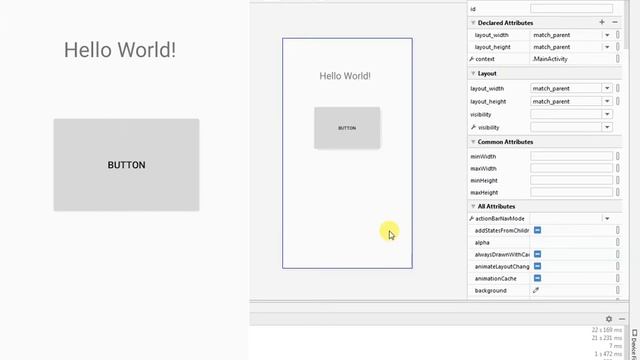This screenshot has width=640, height=360.
Task: Open the Device File Explorer side tab
Action: (635, 344)
